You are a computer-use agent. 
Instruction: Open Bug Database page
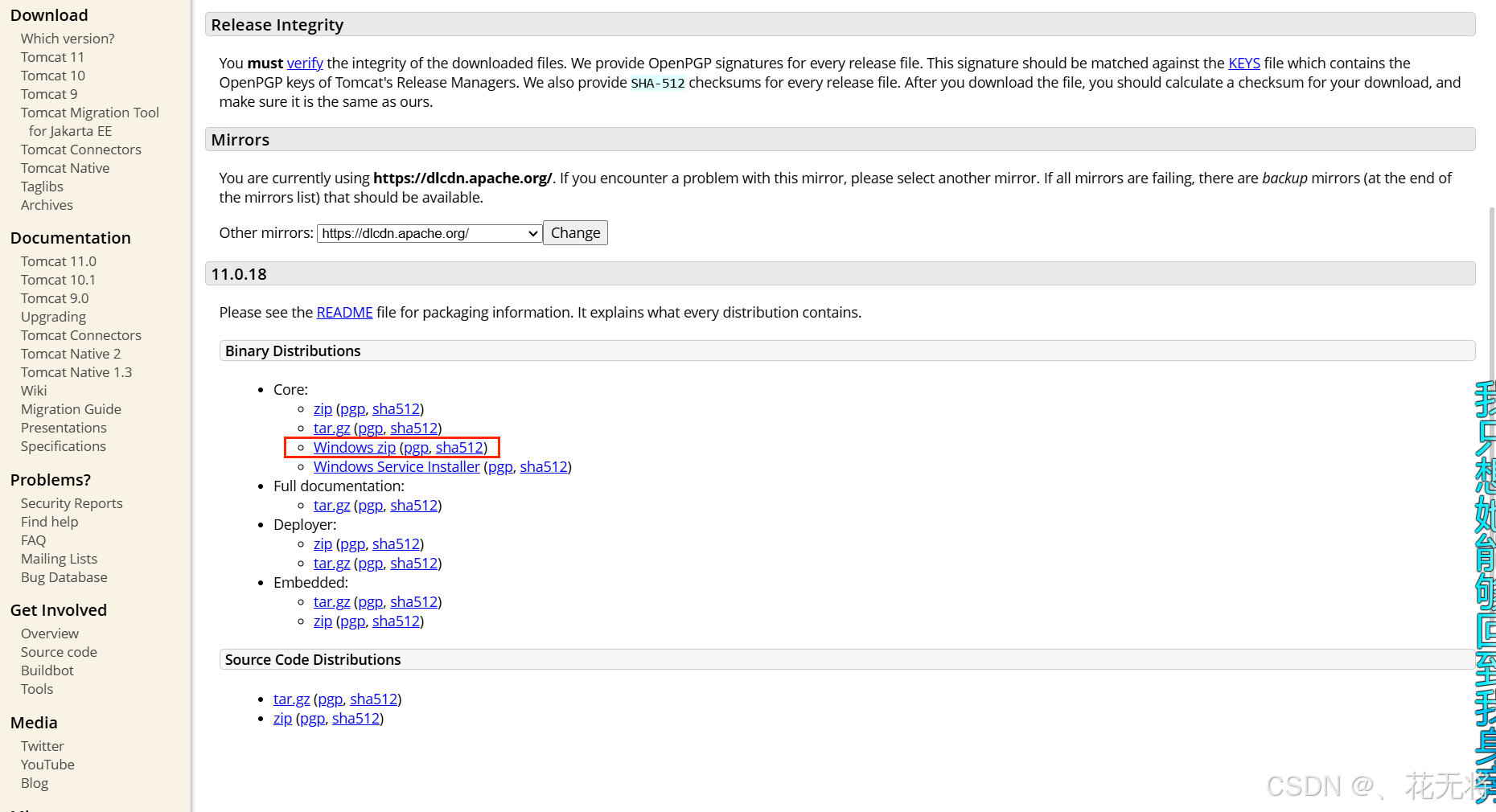point(64,577)
